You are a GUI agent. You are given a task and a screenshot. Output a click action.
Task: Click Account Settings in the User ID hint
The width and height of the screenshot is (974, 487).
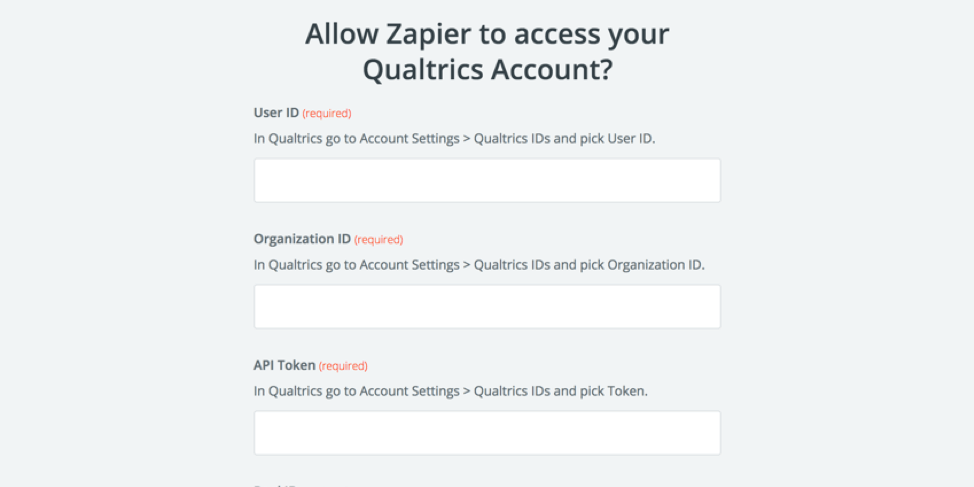pyautogui.click(x=409, y=139)
